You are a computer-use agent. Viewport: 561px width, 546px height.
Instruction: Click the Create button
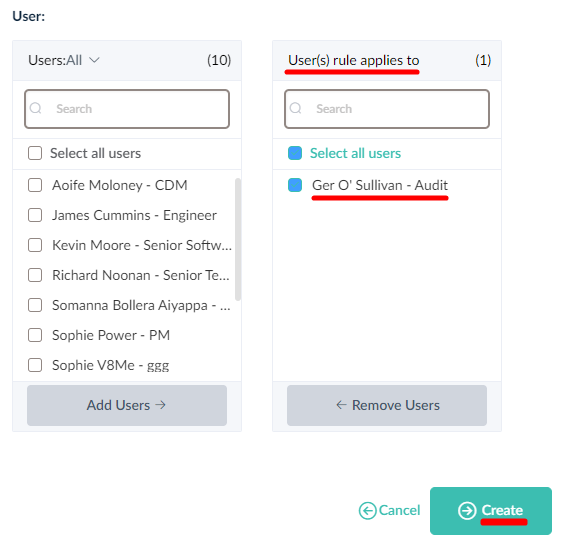point(491,511)
